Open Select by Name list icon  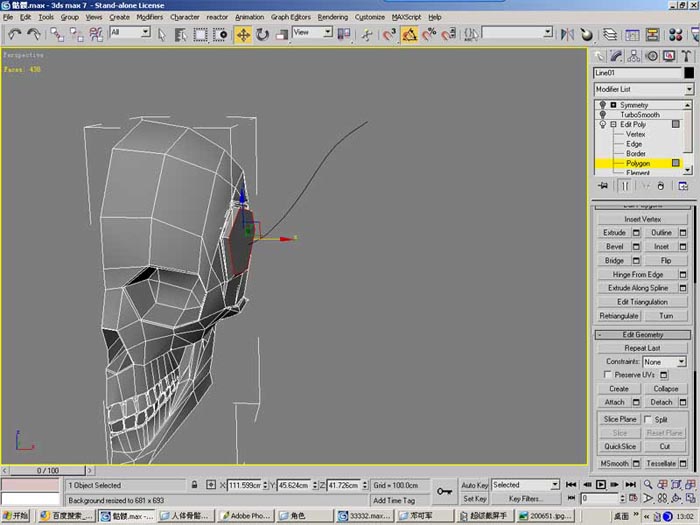180,34
